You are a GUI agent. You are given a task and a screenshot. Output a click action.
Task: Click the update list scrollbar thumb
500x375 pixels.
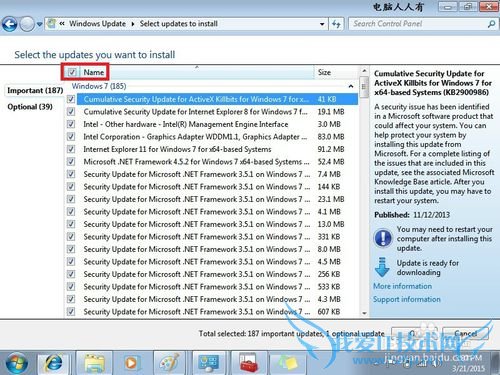[x=364, y=87]
